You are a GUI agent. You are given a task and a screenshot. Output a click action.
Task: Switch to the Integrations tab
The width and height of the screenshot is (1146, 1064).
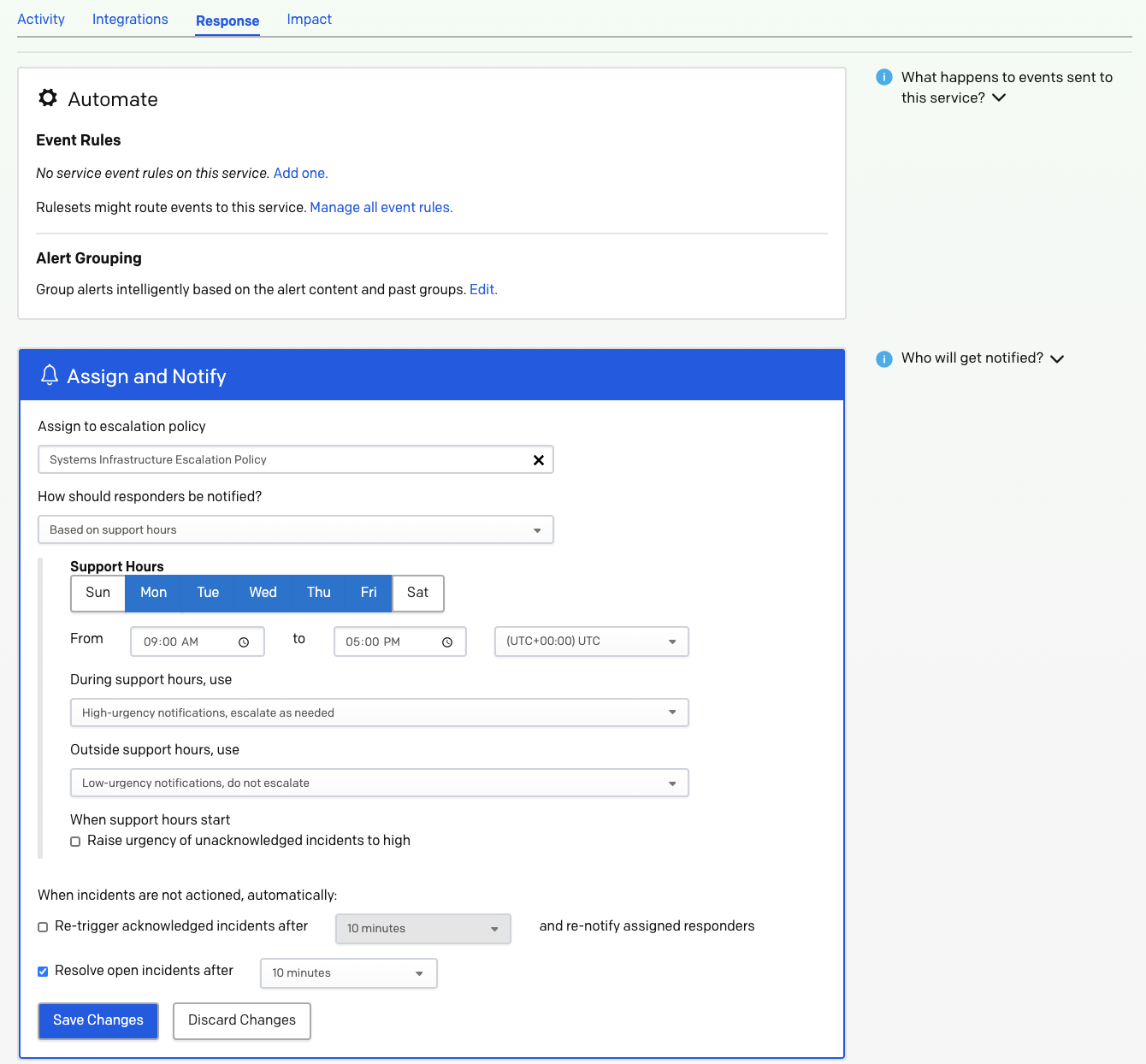pyautogui.click(x=130, y=19)
